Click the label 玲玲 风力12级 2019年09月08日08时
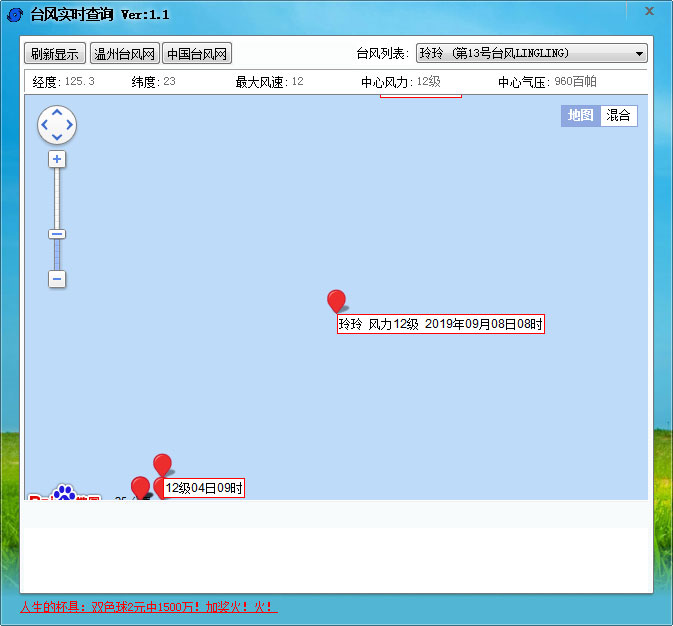This screenshot has height=626, width=673. (x=441, y=324)
